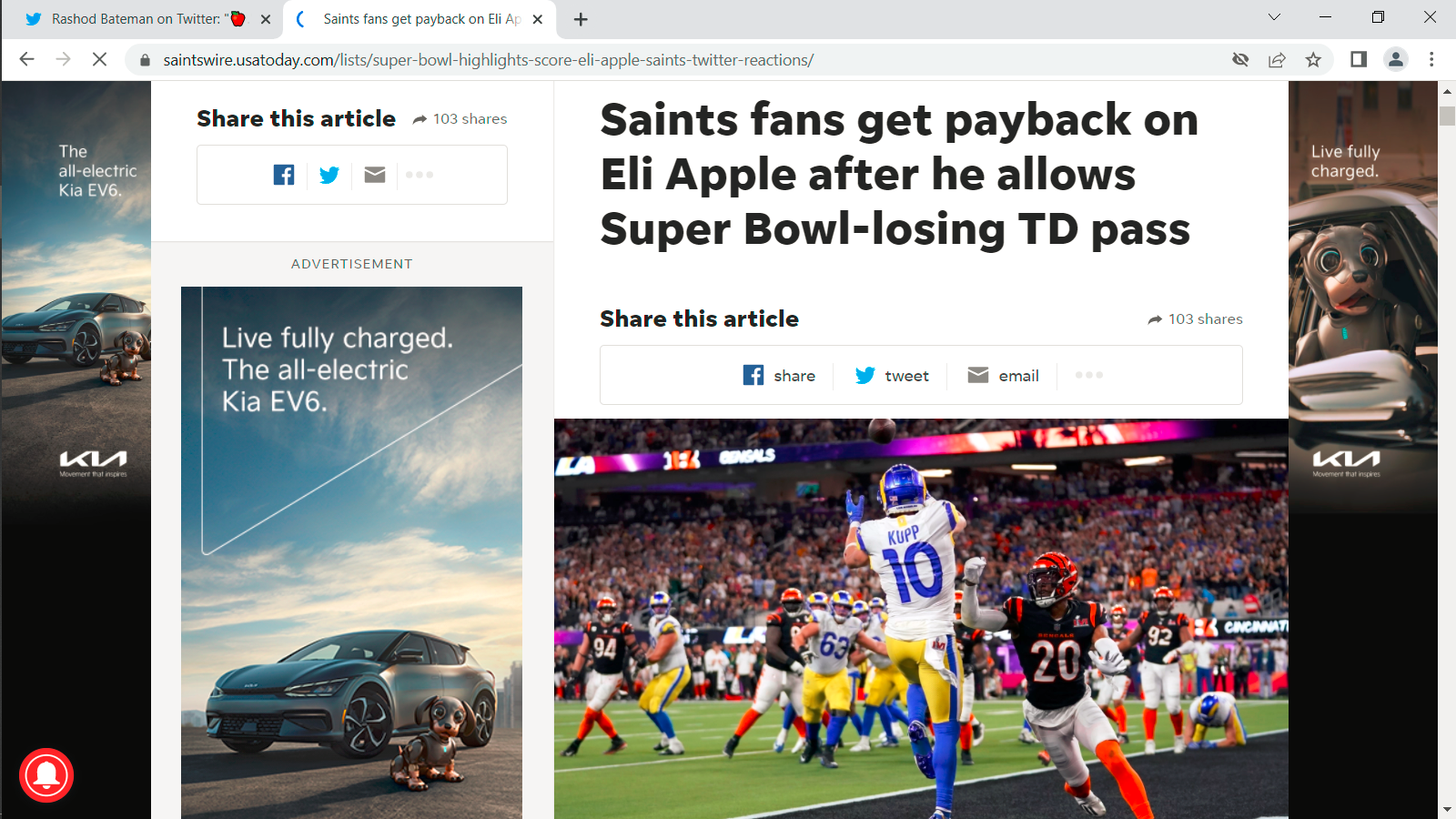Click the red notification bell icon
The width and height of the screenshot is (1456, 819).
click(x=46, y=775)
